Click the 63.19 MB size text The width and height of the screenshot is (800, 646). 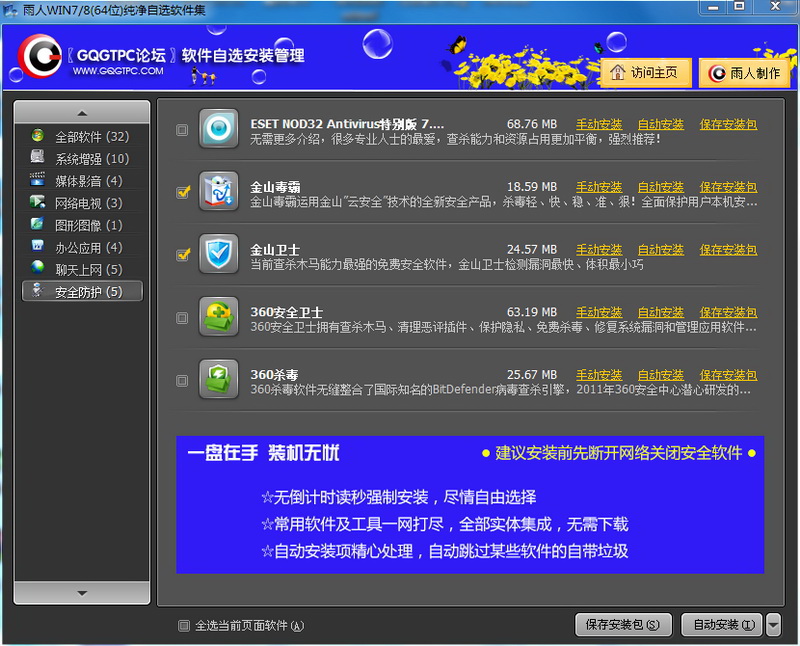pos(532,312)
